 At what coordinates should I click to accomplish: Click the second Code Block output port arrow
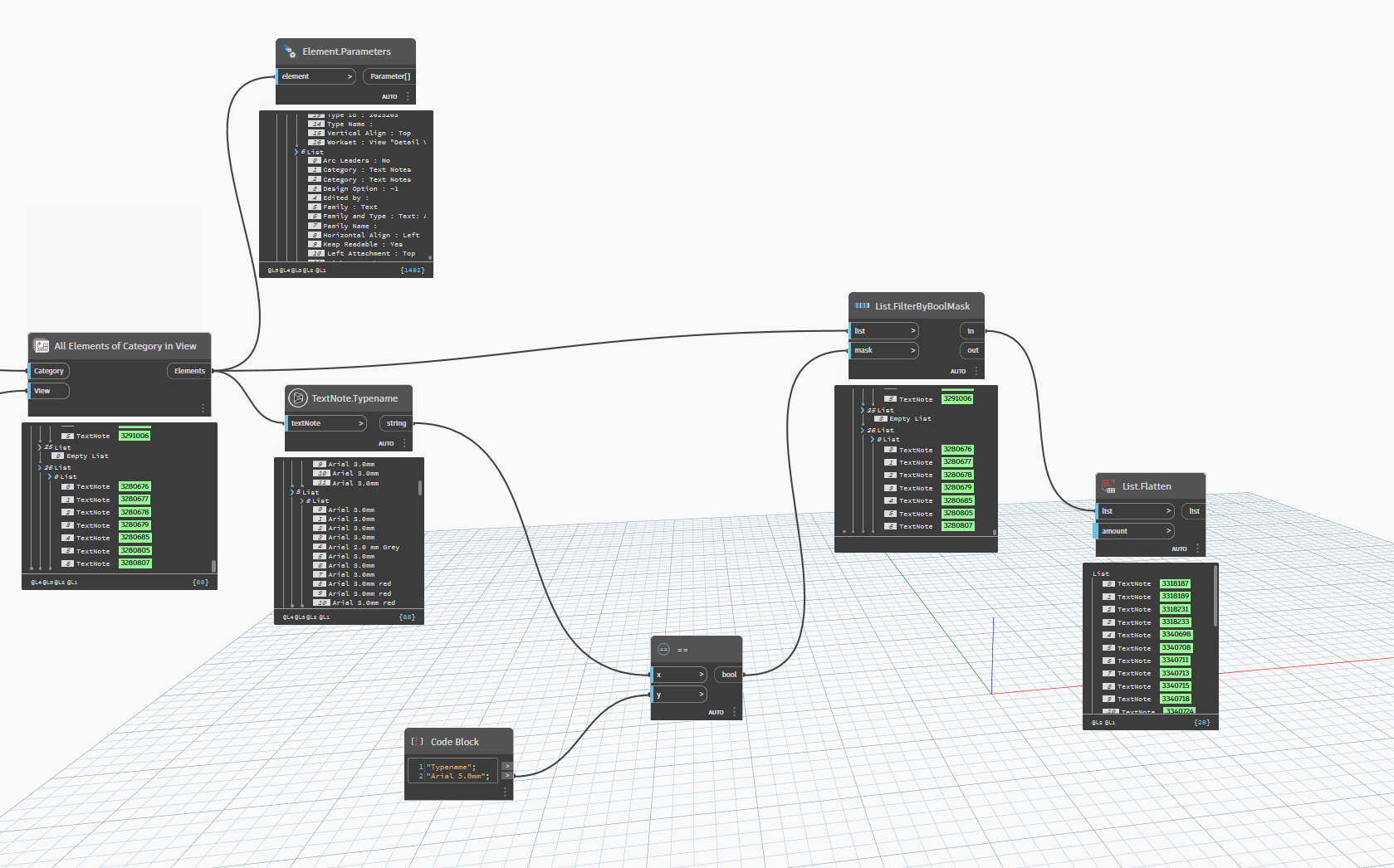(x=507, y=776)
